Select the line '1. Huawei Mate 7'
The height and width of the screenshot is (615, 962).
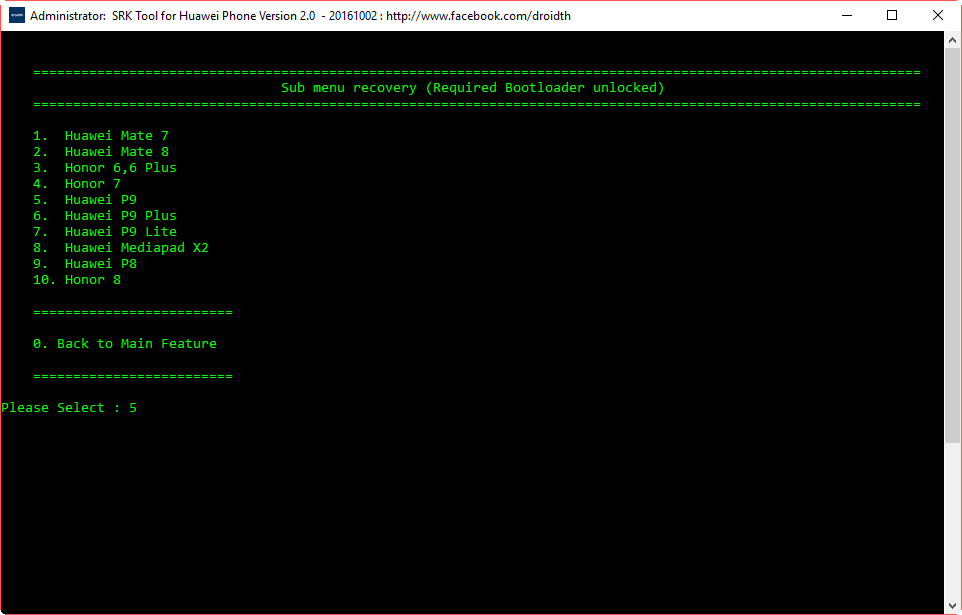tap(101, 136)
